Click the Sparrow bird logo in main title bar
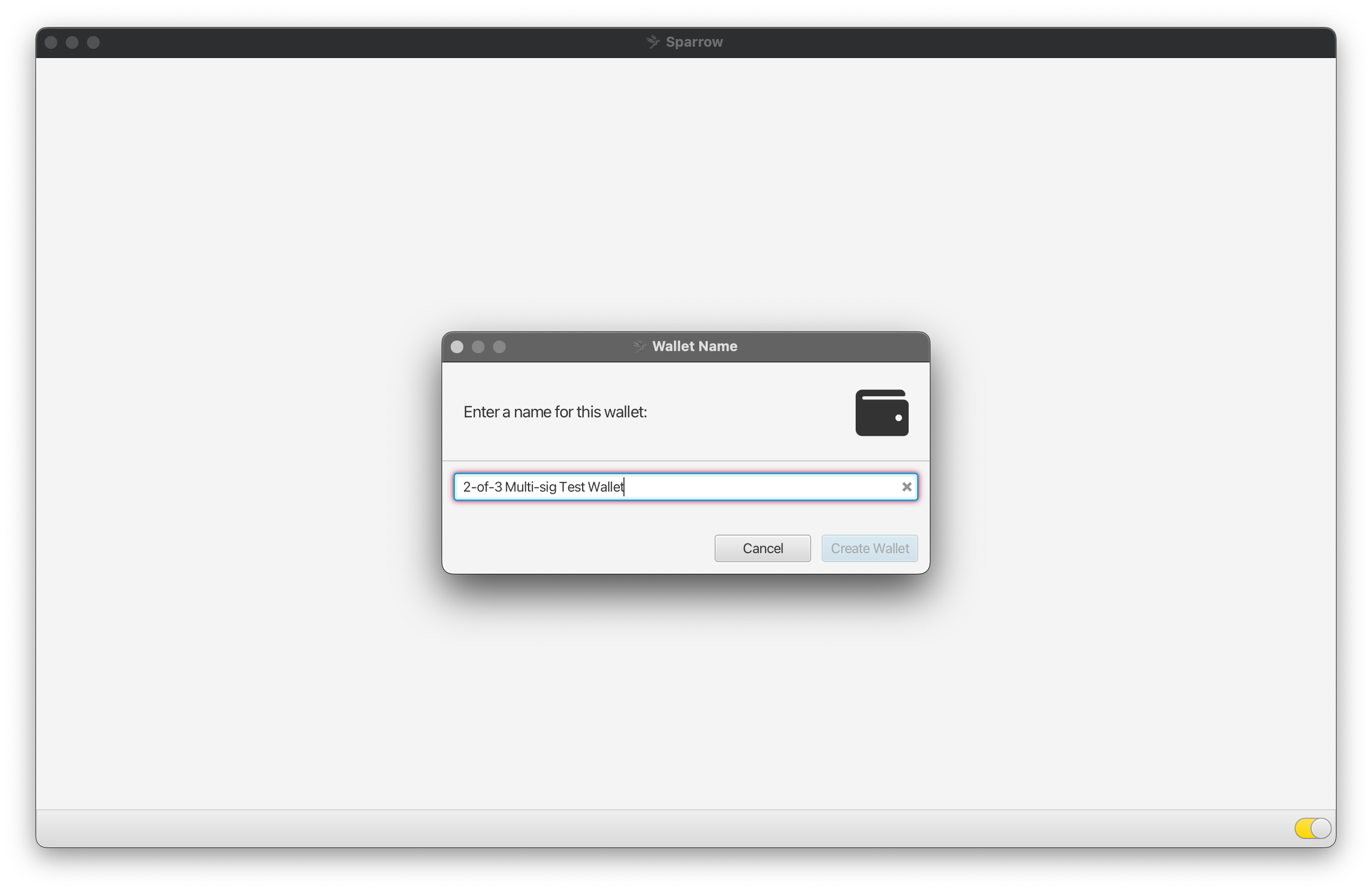Image resolution: width=1372 pixels, height=892 pixels. pyautogui.click(x=653, y=42)
